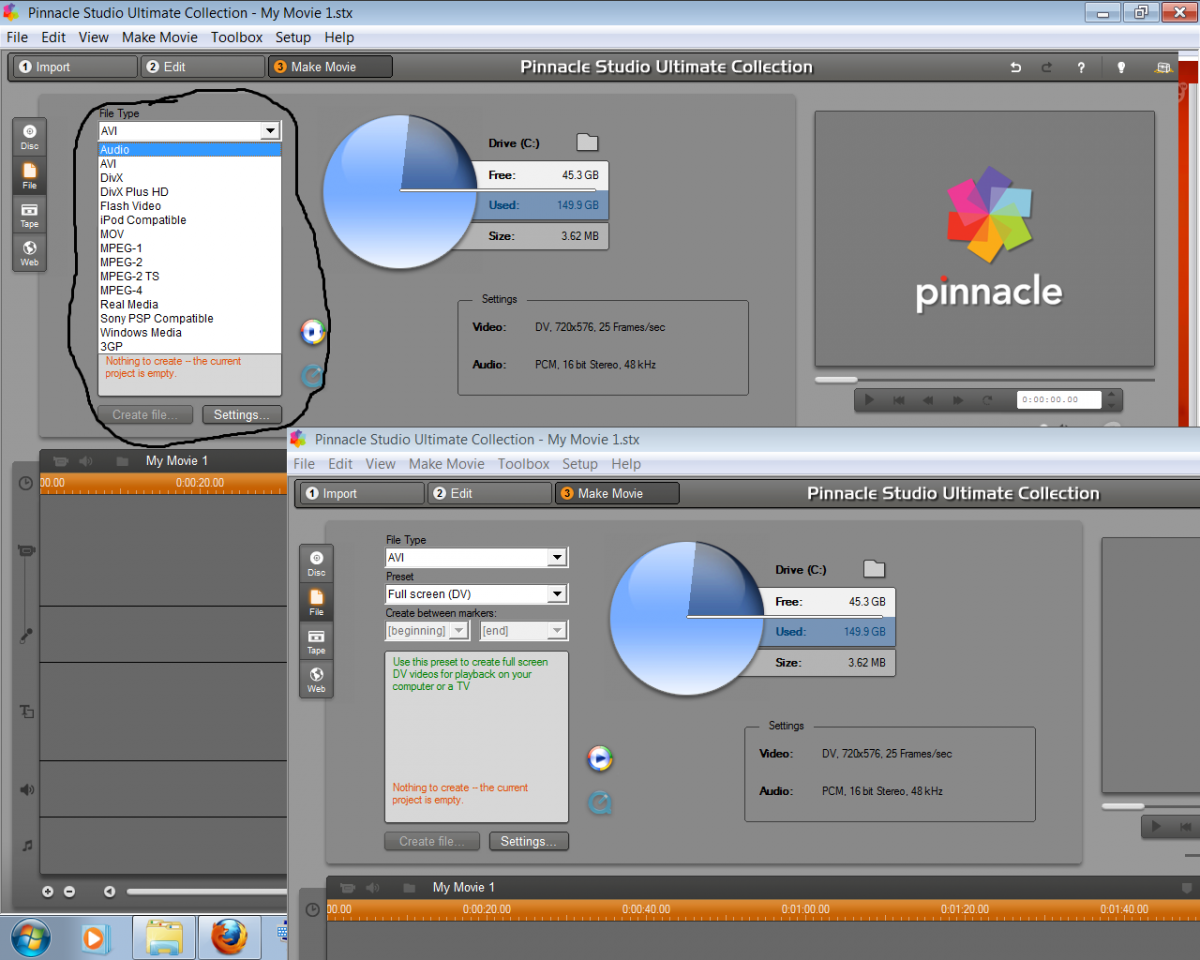The image size is (1200, 960).
Task: Open View menu in front window
Action: click(x=380, y=464)
